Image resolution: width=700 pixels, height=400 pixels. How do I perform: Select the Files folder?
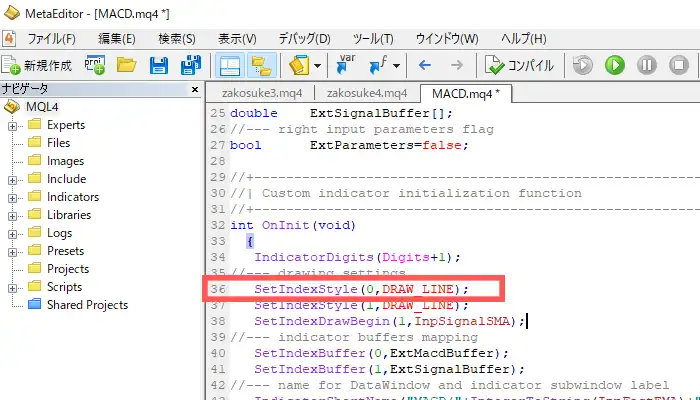(x=58, y=143)
